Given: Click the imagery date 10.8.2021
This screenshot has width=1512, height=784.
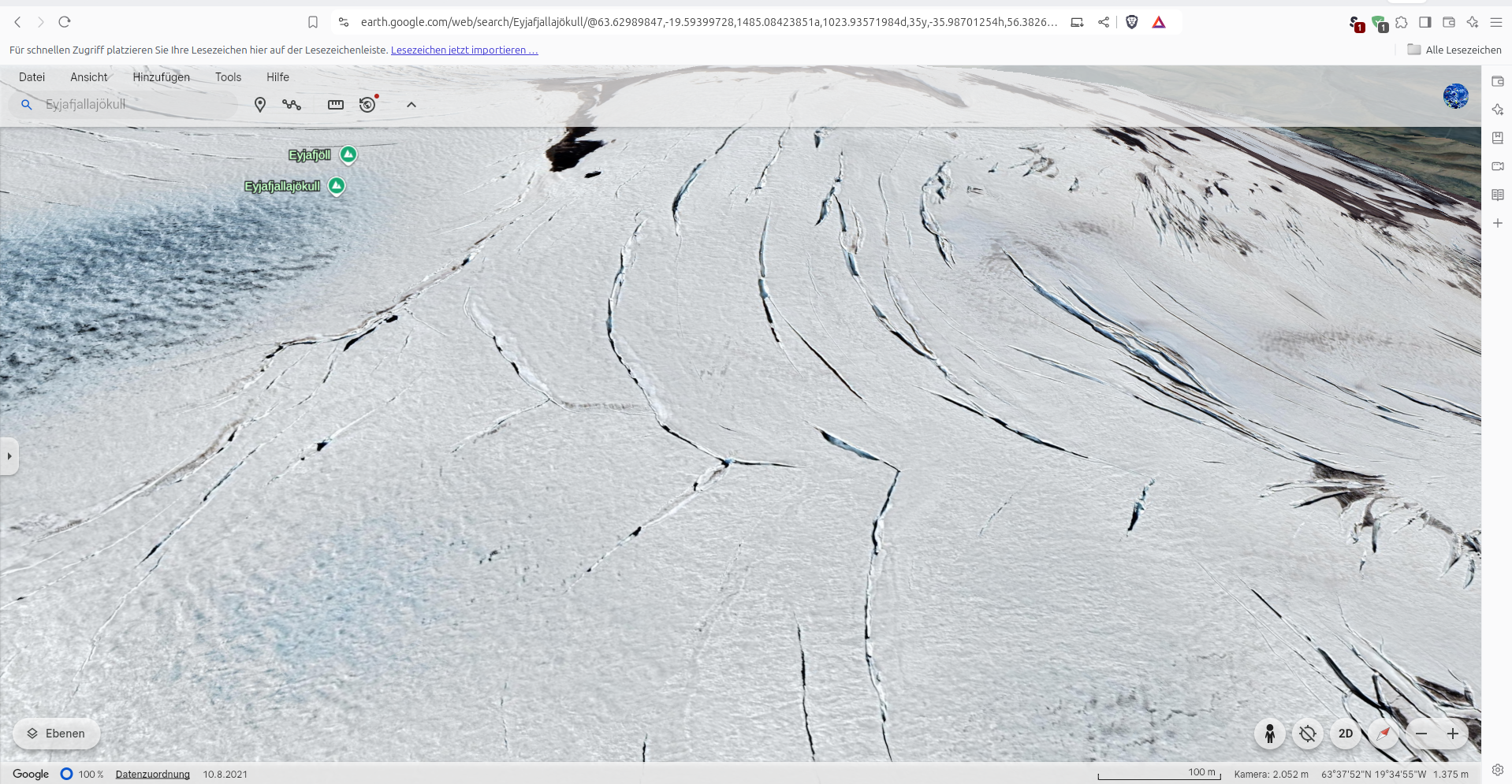Looking at the screenshot, I should pyautogui.click(x=225, y=775).
